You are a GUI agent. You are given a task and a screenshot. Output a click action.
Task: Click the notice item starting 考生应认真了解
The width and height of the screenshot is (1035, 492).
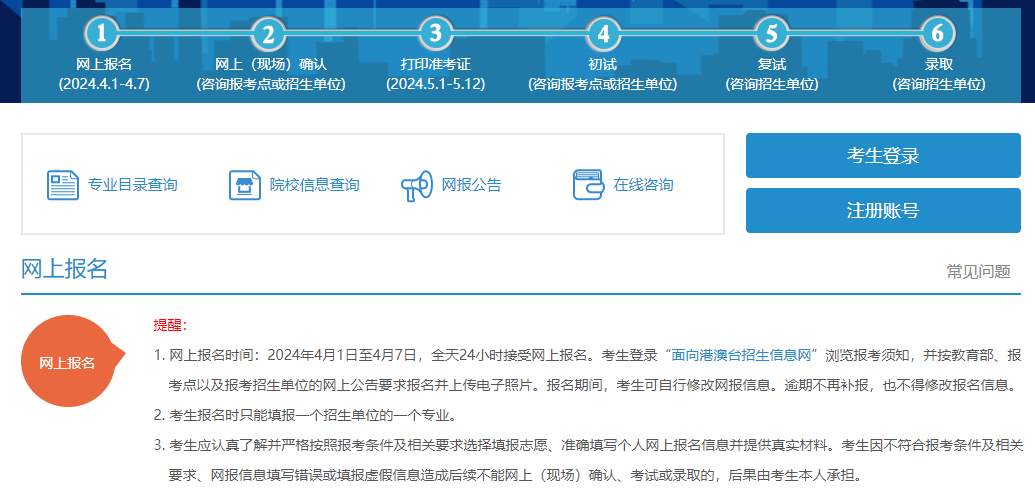[588, 460]
